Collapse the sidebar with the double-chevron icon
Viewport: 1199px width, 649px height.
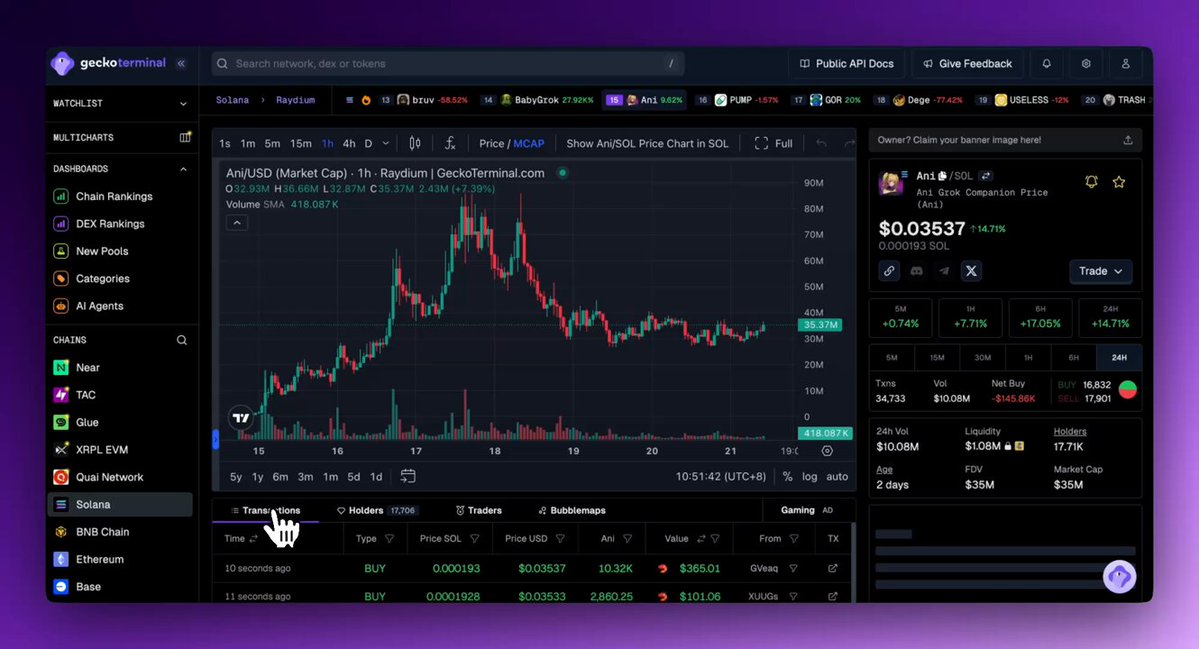click(x=181, y=63)
